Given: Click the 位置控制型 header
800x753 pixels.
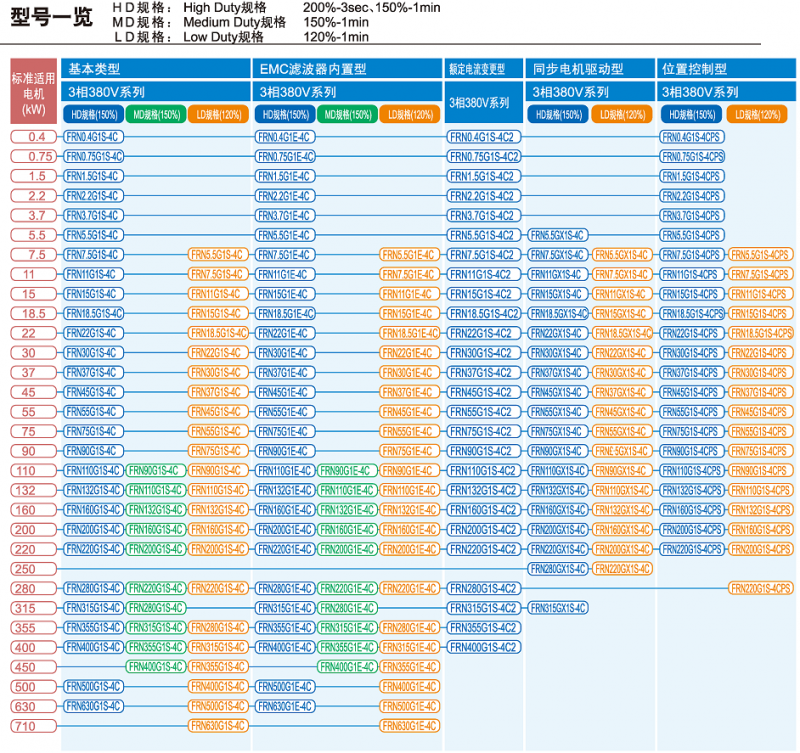Looking at the screenshot, I should [727, 69].
